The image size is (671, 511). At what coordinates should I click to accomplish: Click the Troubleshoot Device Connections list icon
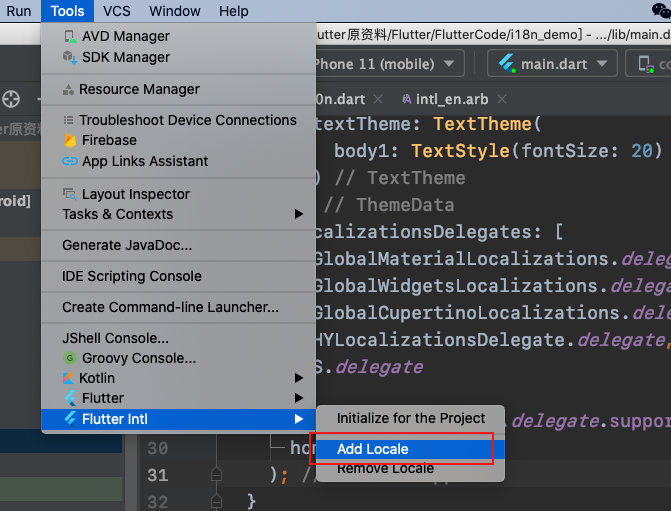pyautogui.click(x=68, y=120)
